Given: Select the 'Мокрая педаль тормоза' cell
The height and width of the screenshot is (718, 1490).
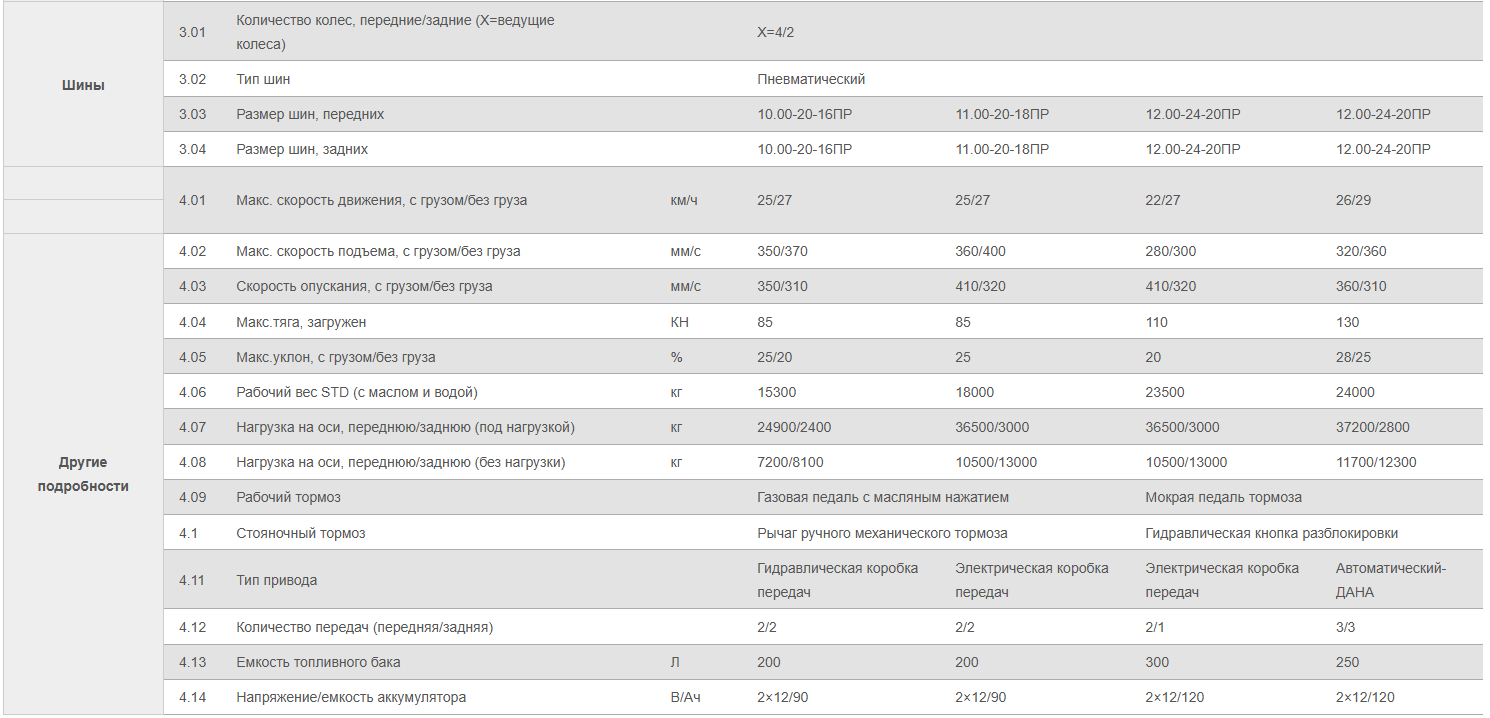Looking at the screenshot, I should [1224, 497].
